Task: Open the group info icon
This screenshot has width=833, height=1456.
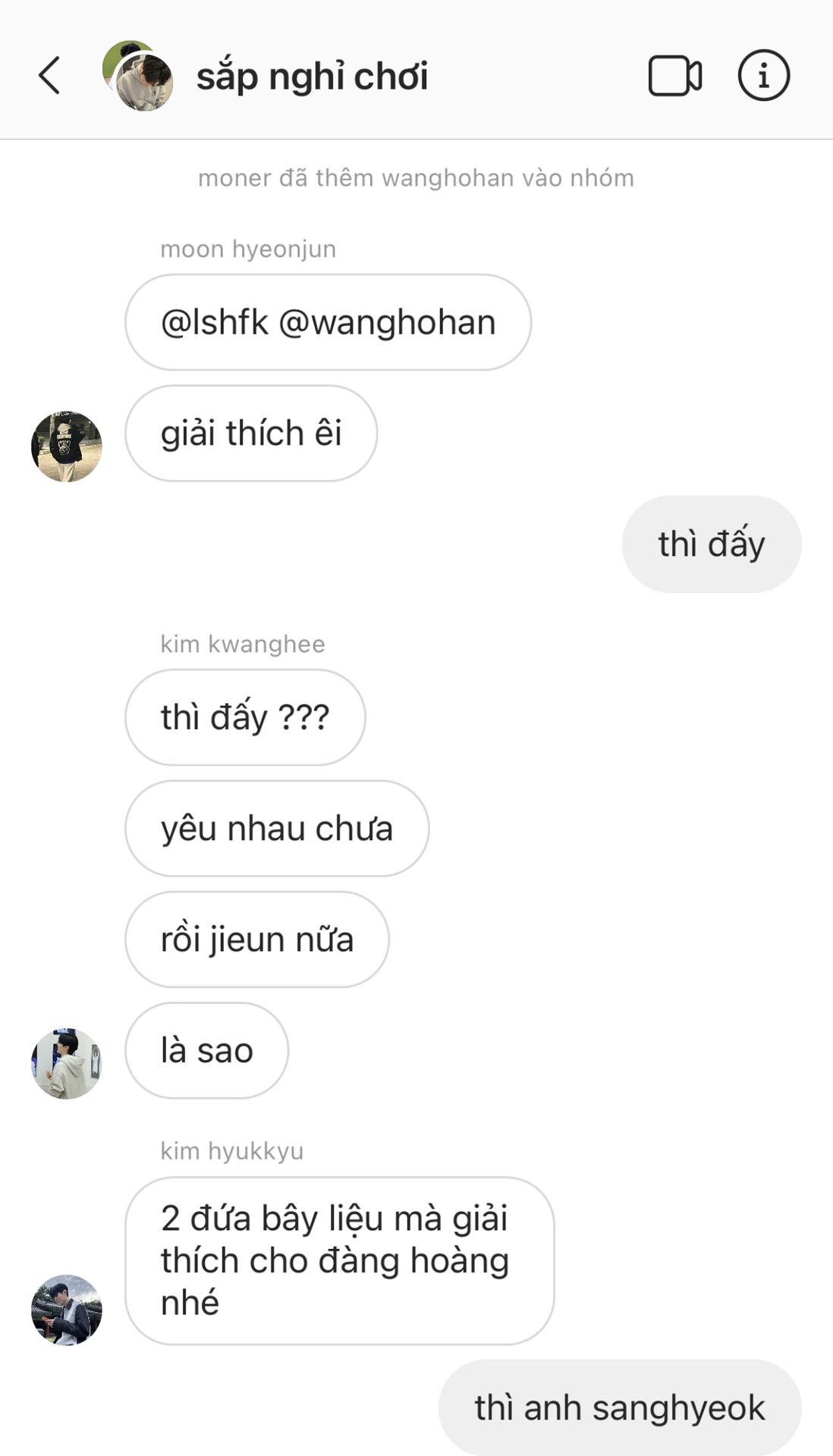Action: click(763, 76)
